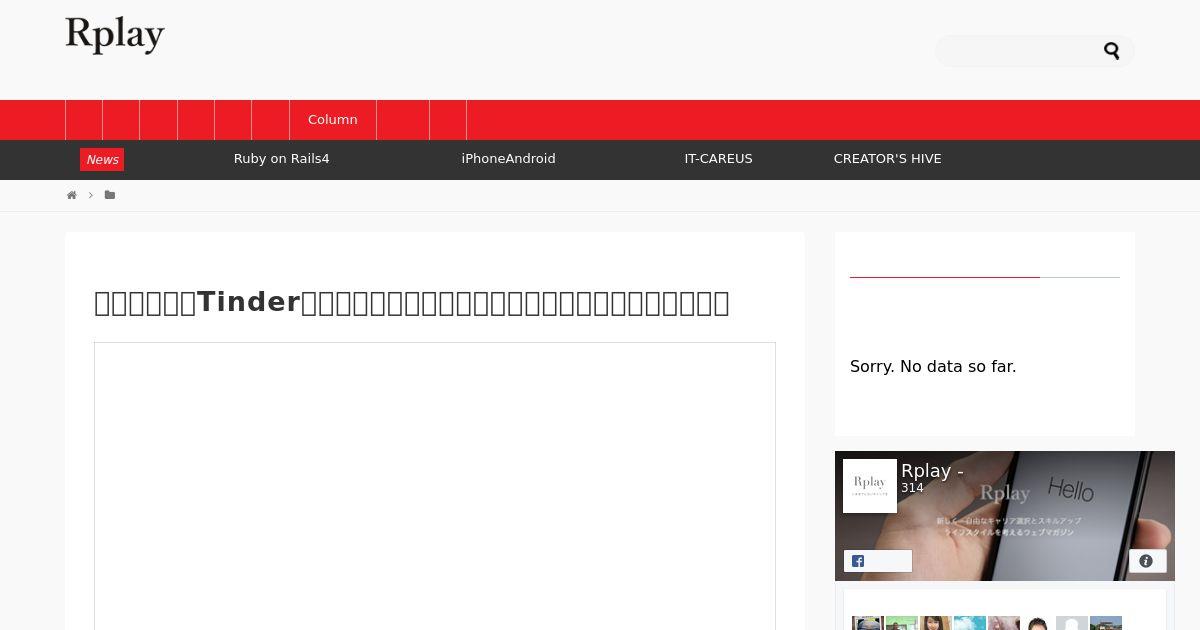Click the folder icon in breadcrumb
The image size is (1200, 630).
coord(110,195)
